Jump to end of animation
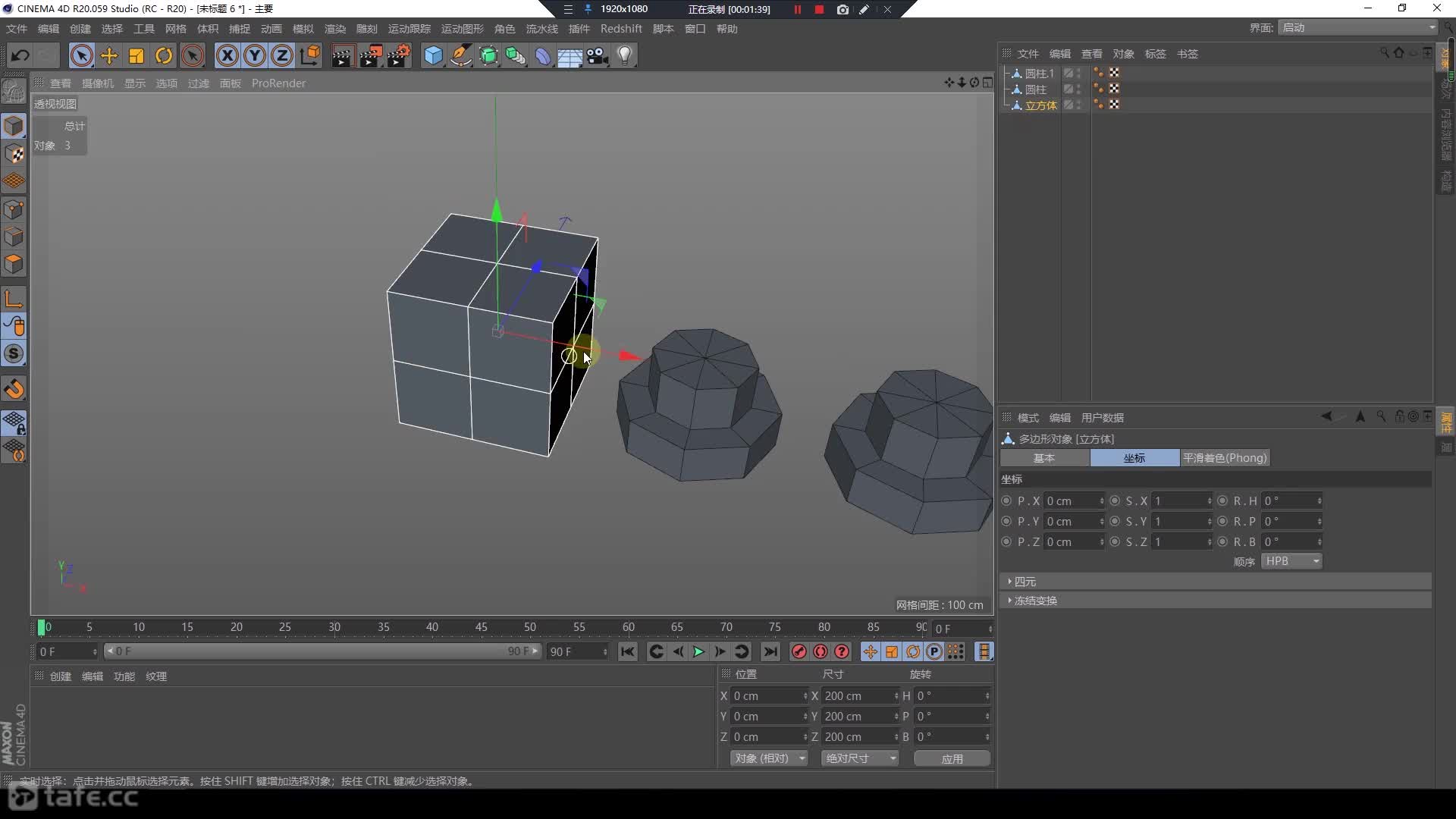 (770, 651)
